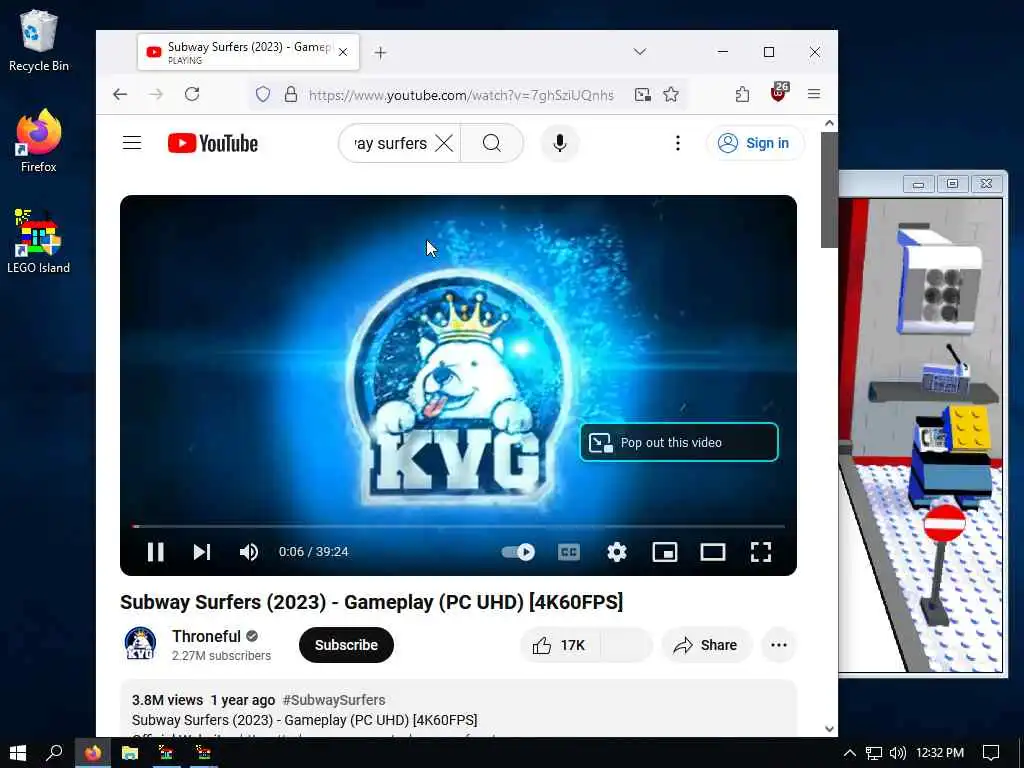This screenshot has height=768, width=1024.
Task: Go to YouTube home logo
Action: click(213, 143)
